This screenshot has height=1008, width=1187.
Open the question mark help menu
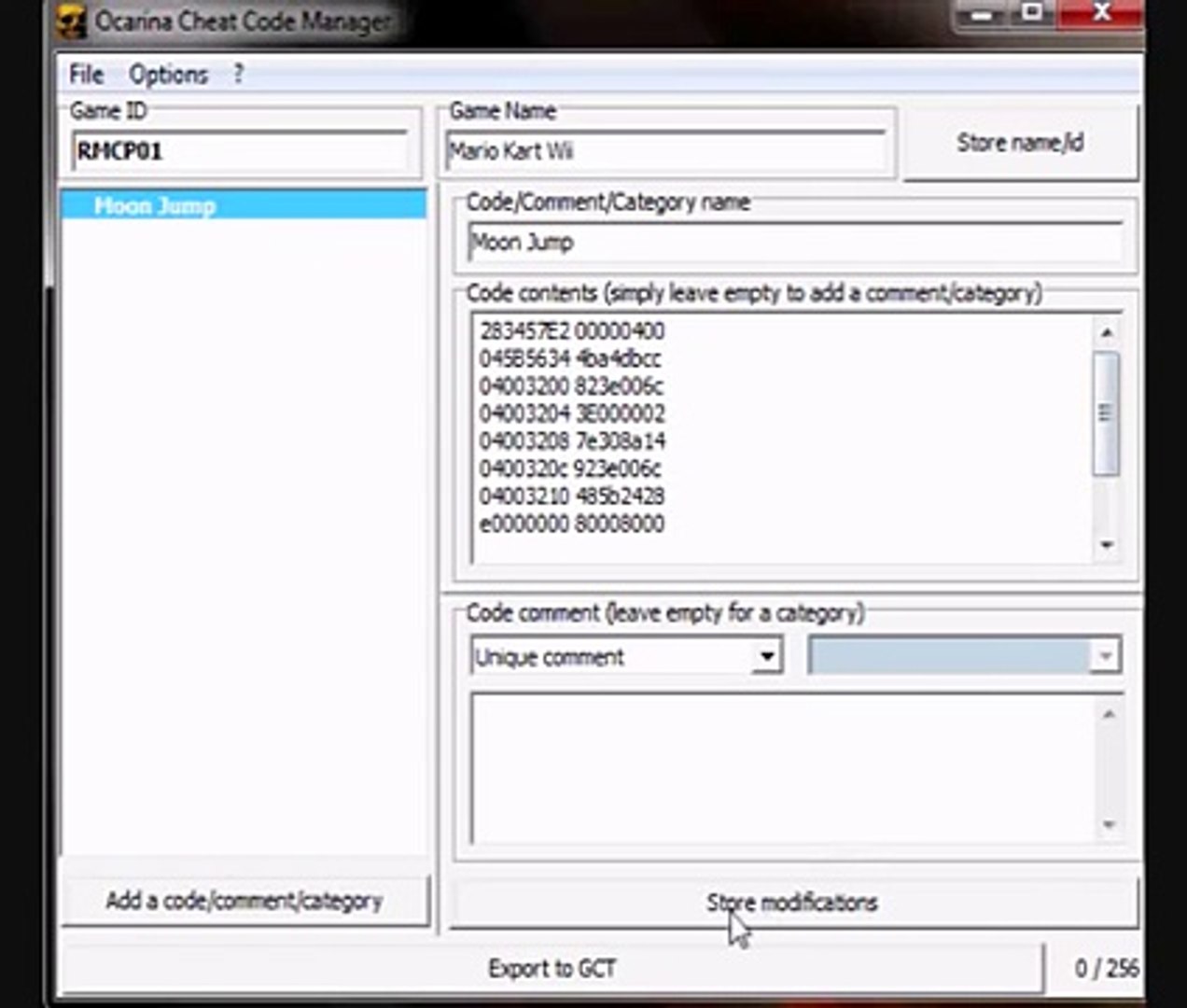pyautogui.click(x=238, y=74)
